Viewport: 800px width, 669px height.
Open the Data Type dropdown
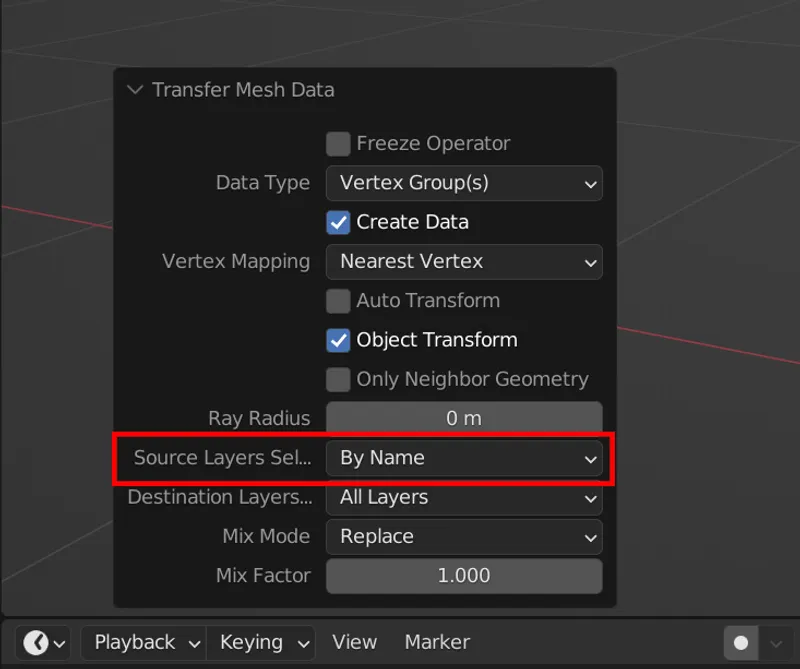click(x=464, y=183)
